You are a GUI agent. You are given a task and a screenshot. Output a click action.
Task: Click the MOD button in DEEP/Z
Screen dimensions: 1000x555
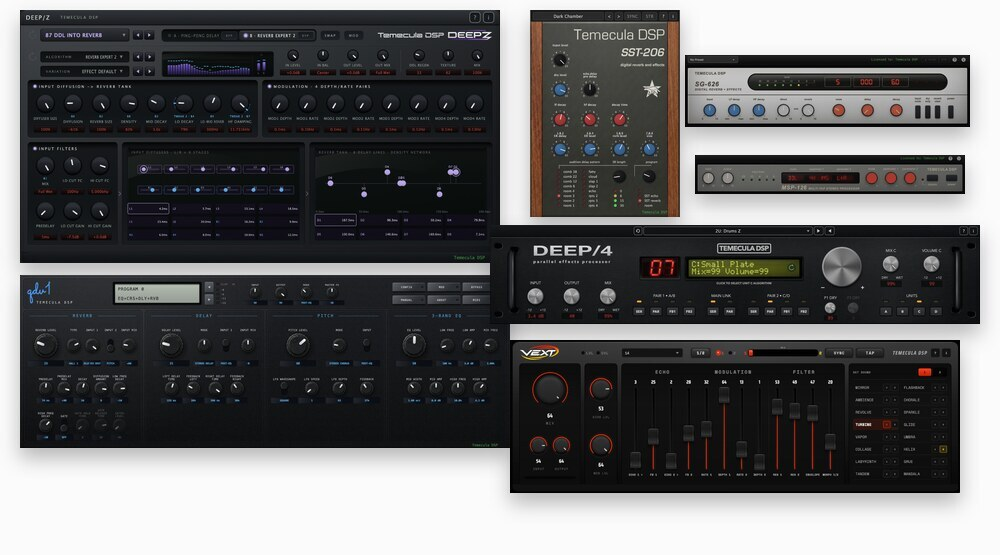click(x=353, y=36)
